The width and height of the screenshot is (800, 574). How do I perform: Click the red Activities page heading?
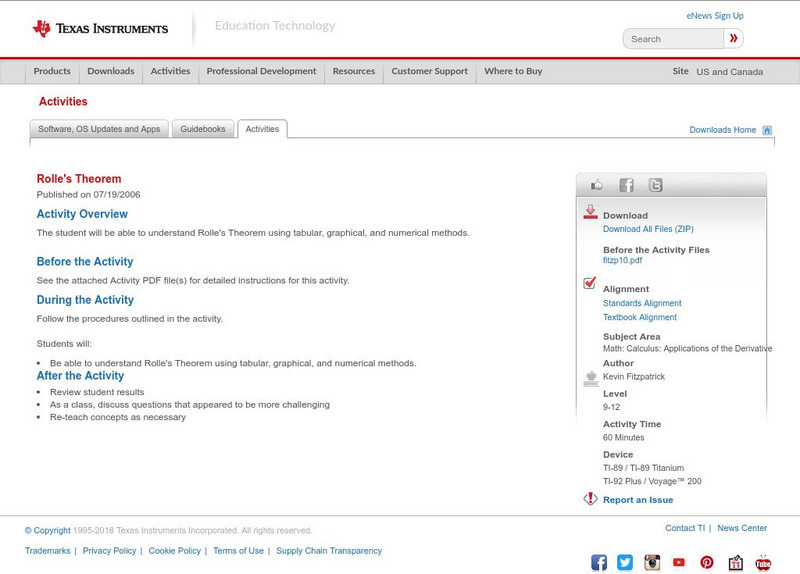(x=63, y=102)
